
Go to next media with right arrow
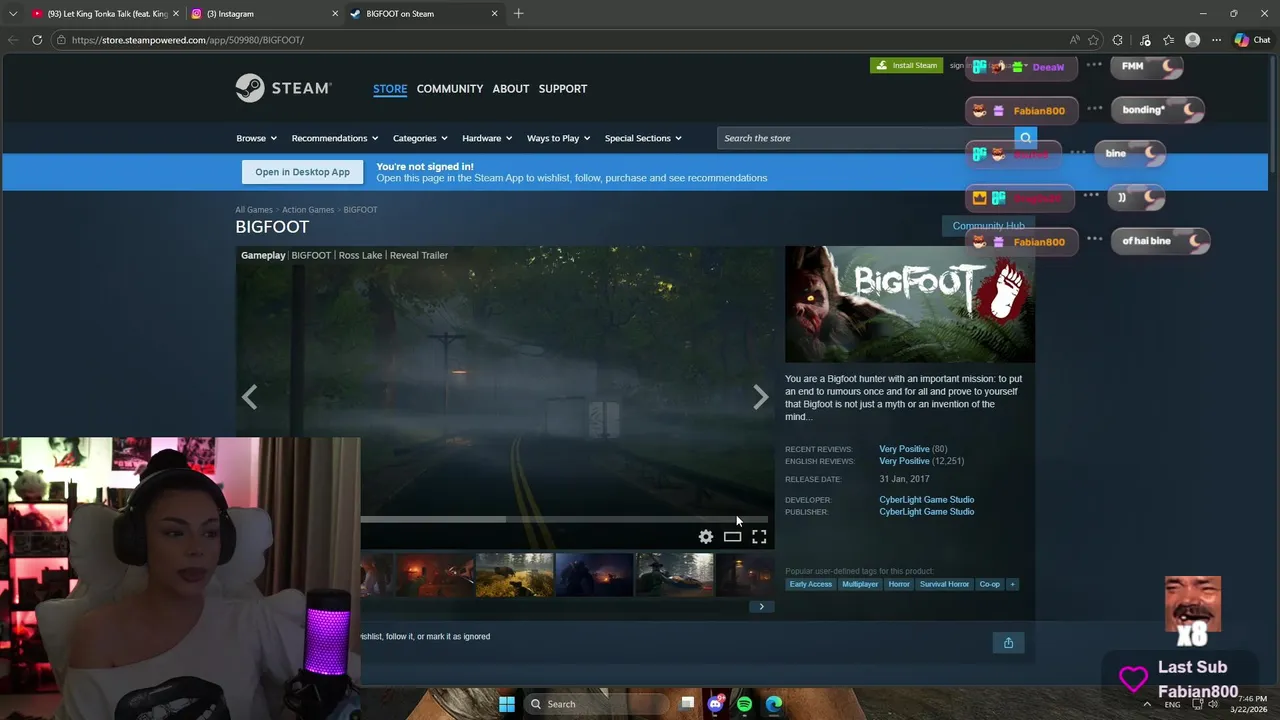point(761,397)
